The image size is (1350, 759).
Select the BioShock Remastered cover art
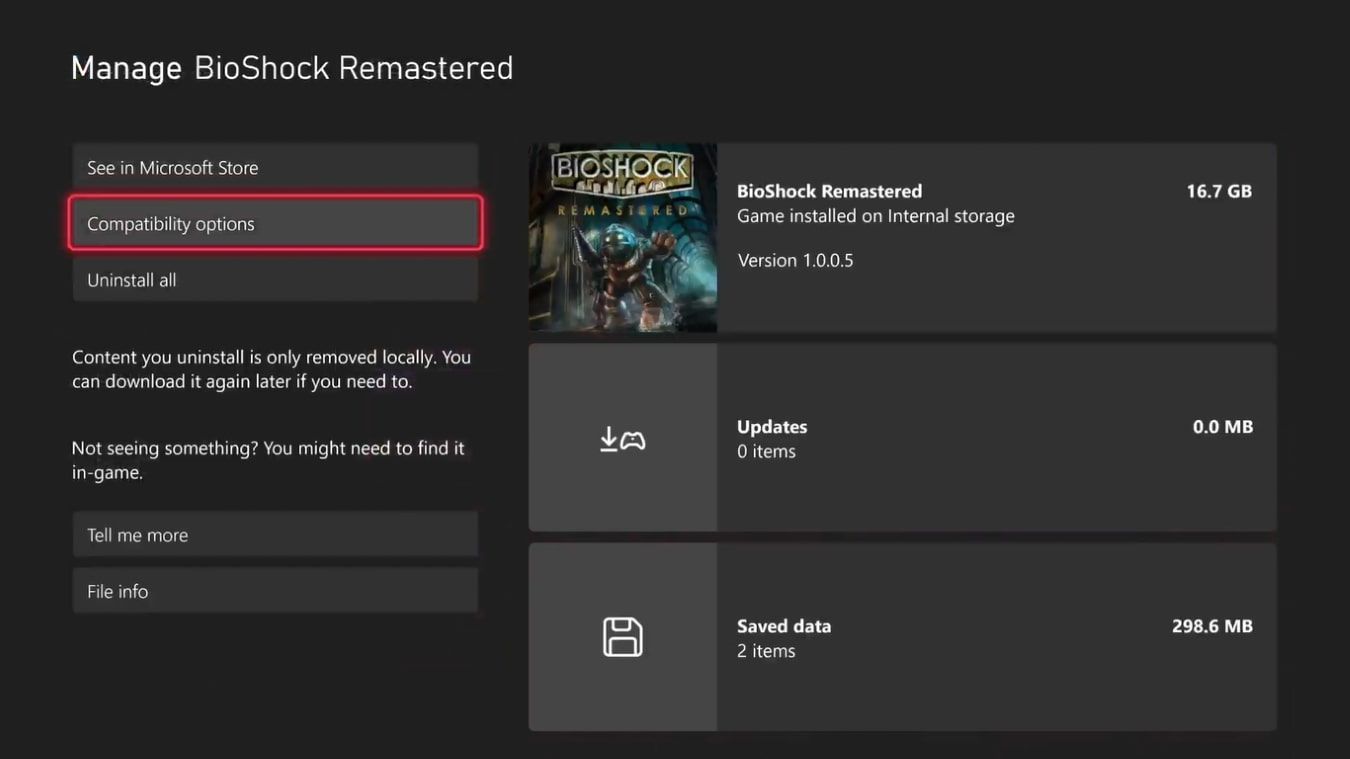(622, 237)
